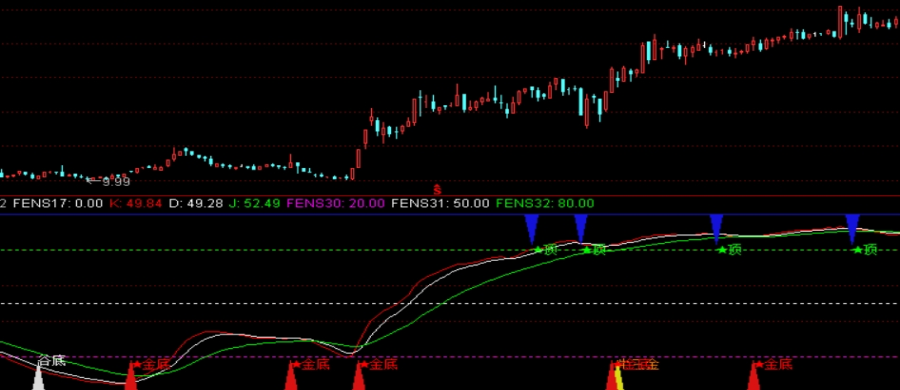Select the D: 49.28 indicator label
This screenshot has height=390, width=900.
[x=196, y=203]
